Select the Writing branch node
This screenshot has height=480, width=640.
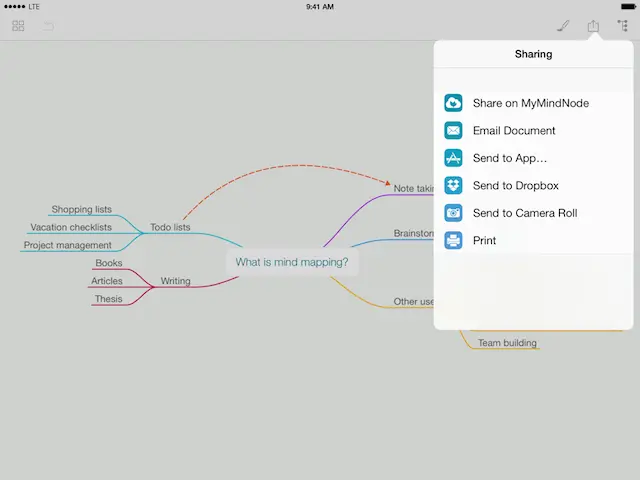[175, 281]
